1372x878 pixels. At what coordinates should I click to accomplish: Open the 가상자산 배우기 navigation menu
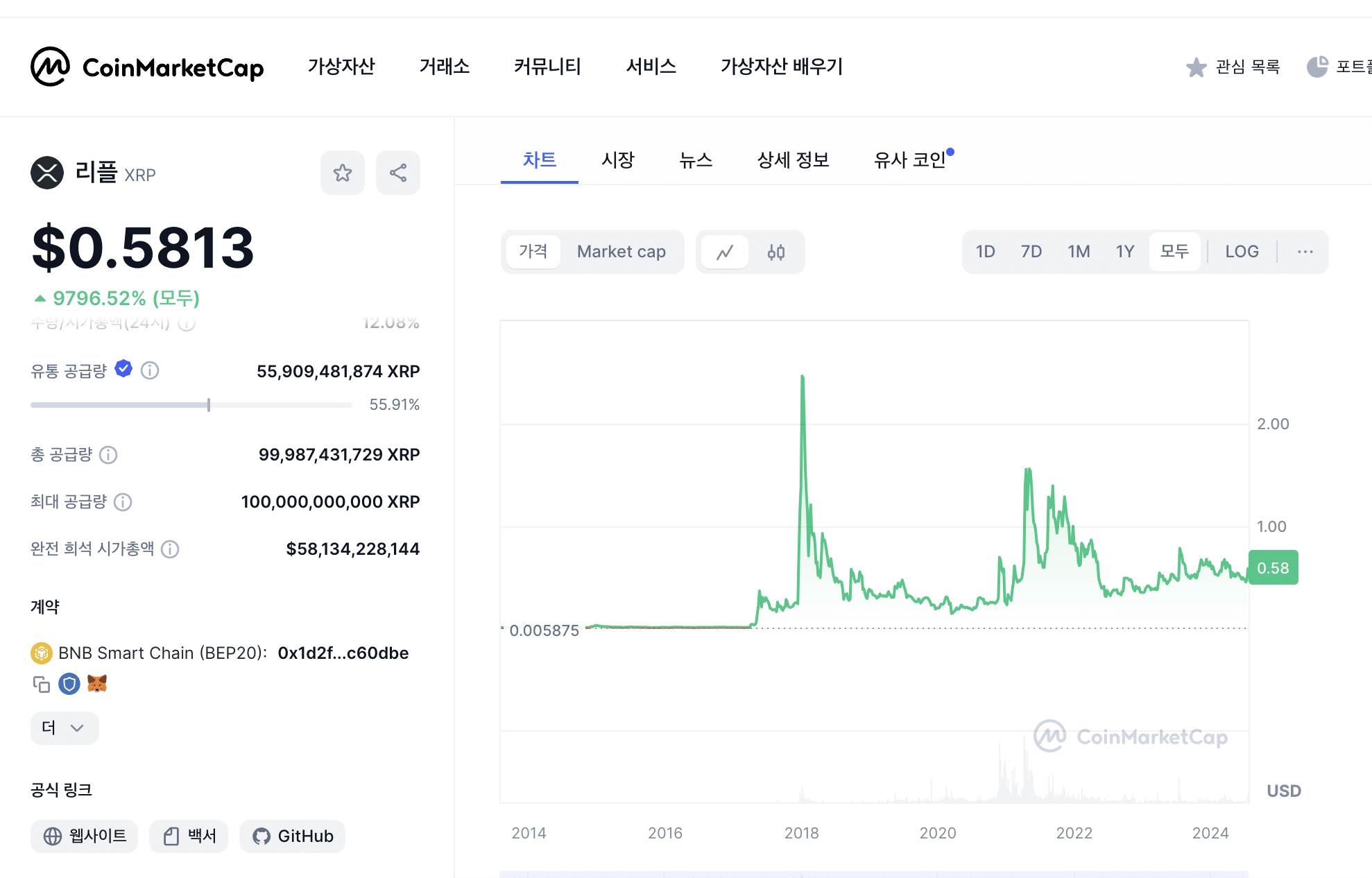click(782, 67)
